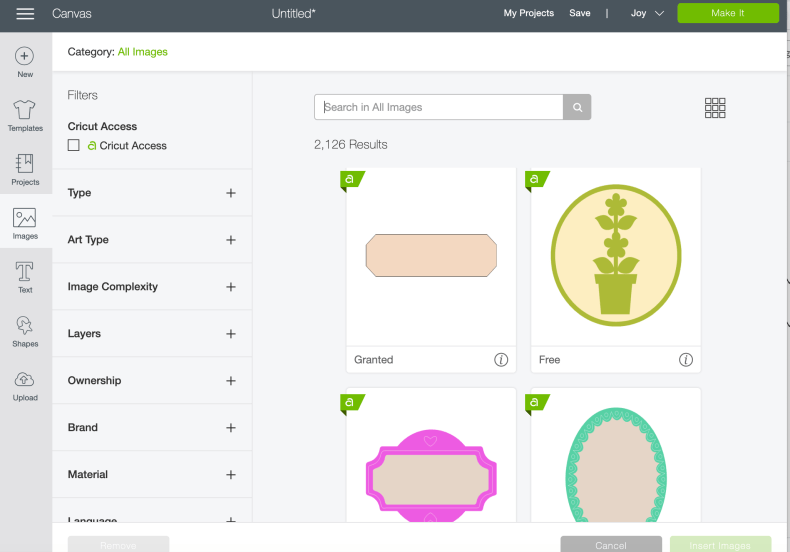The width and height of the screenshot is (790, 552).
Task: Open the Joy machine dropdown
Action: click(647, 14)
